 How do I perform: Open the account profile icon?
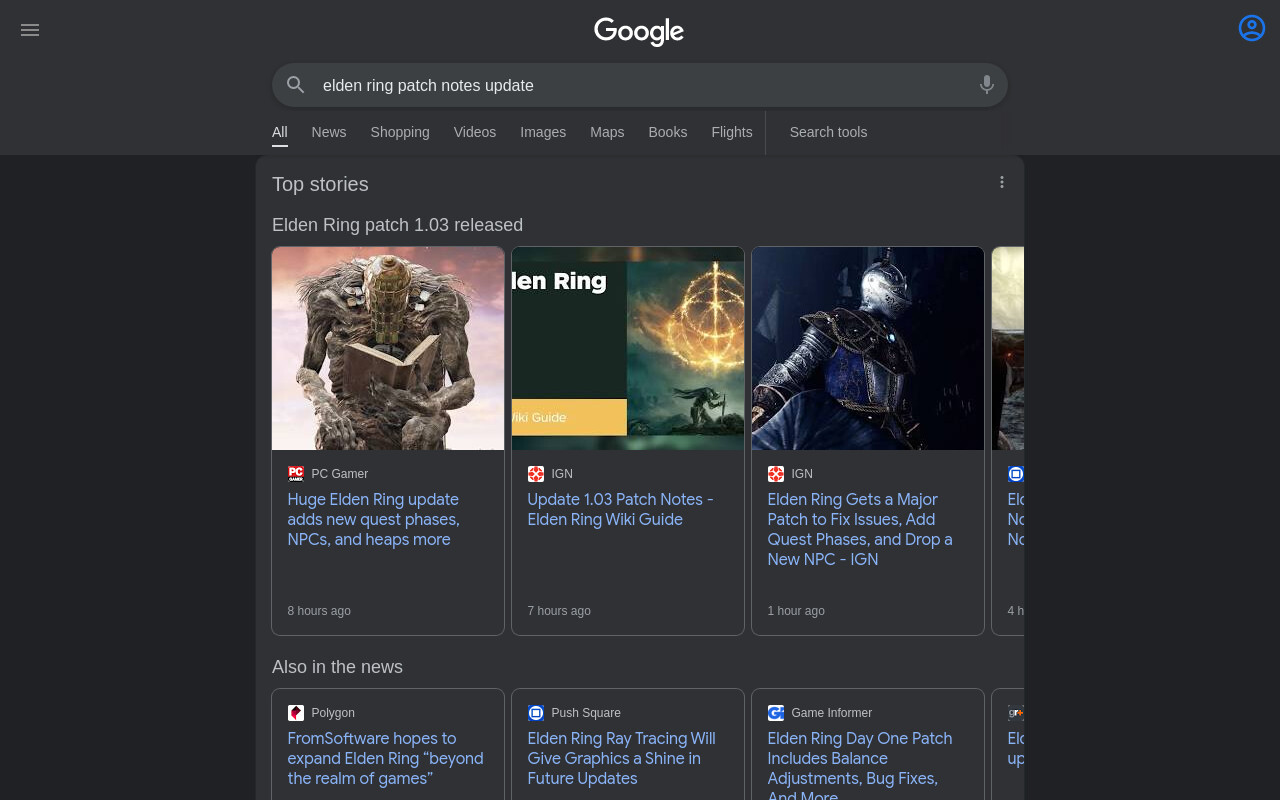1252,28
